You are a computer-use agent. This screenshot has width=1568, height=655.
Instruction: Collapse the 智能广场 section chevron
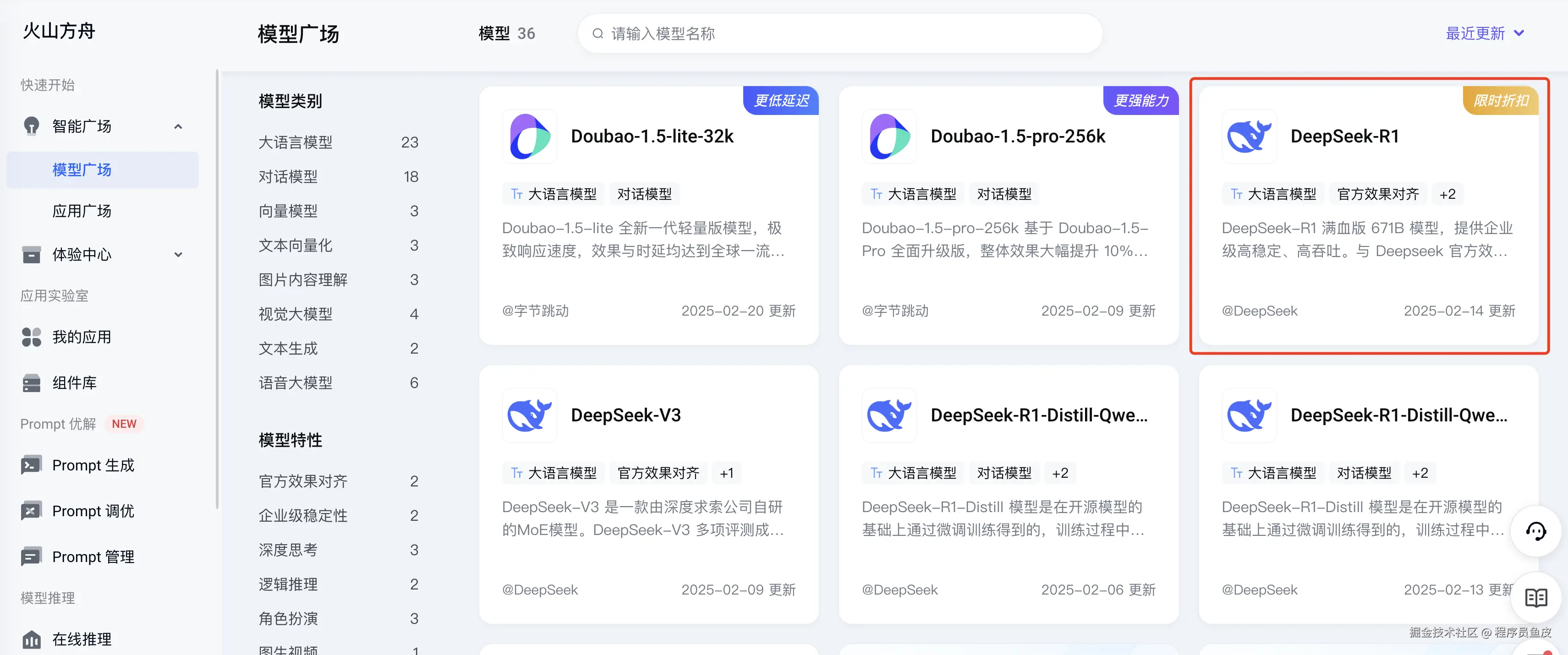pyautogui.click(x=178, y=126)
